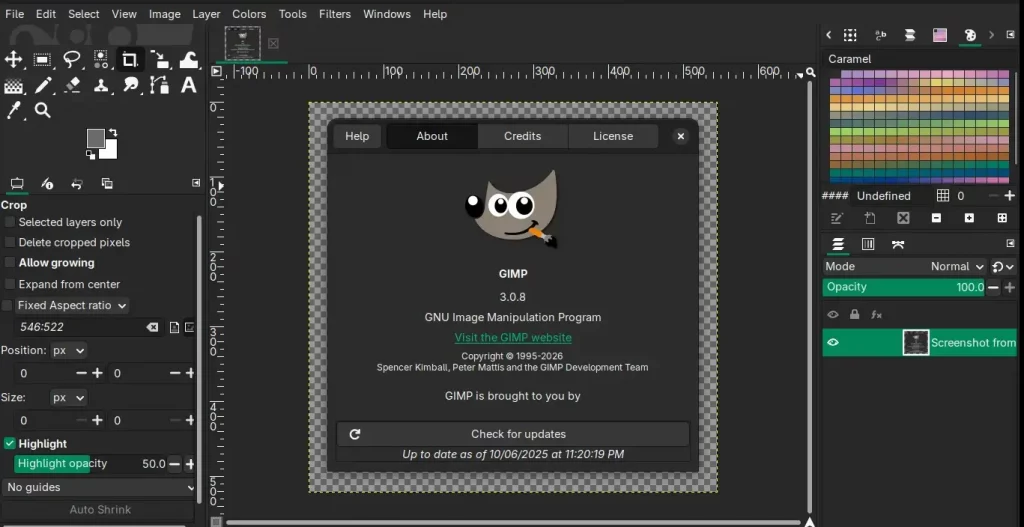1024x527 pixels.
Task: Open the Size unit px dropdown
Action: click(x=69, y=398)
